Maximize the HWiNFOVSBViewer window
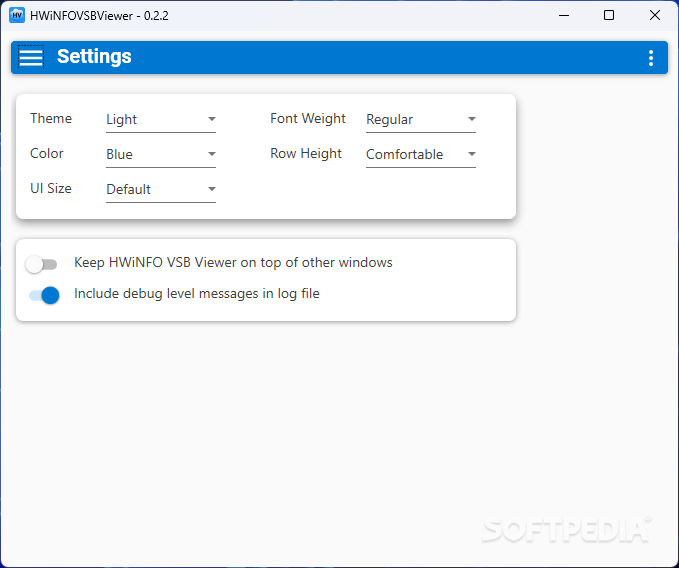Image resolution: width=679 pixels, height=568 pixels. (x=609, y=16)
